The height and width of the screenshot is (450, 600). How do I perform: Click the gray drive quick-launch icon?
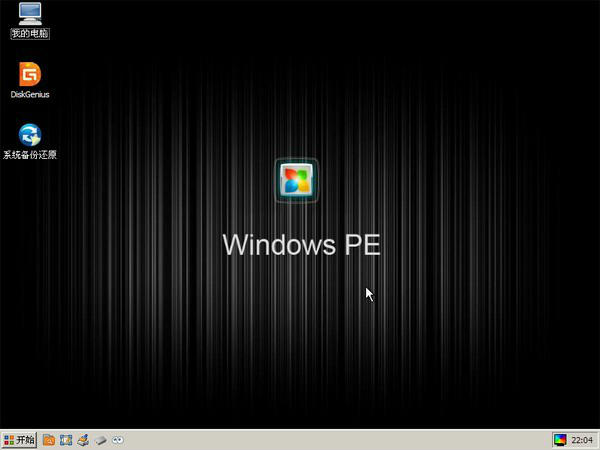click(101, 440)
